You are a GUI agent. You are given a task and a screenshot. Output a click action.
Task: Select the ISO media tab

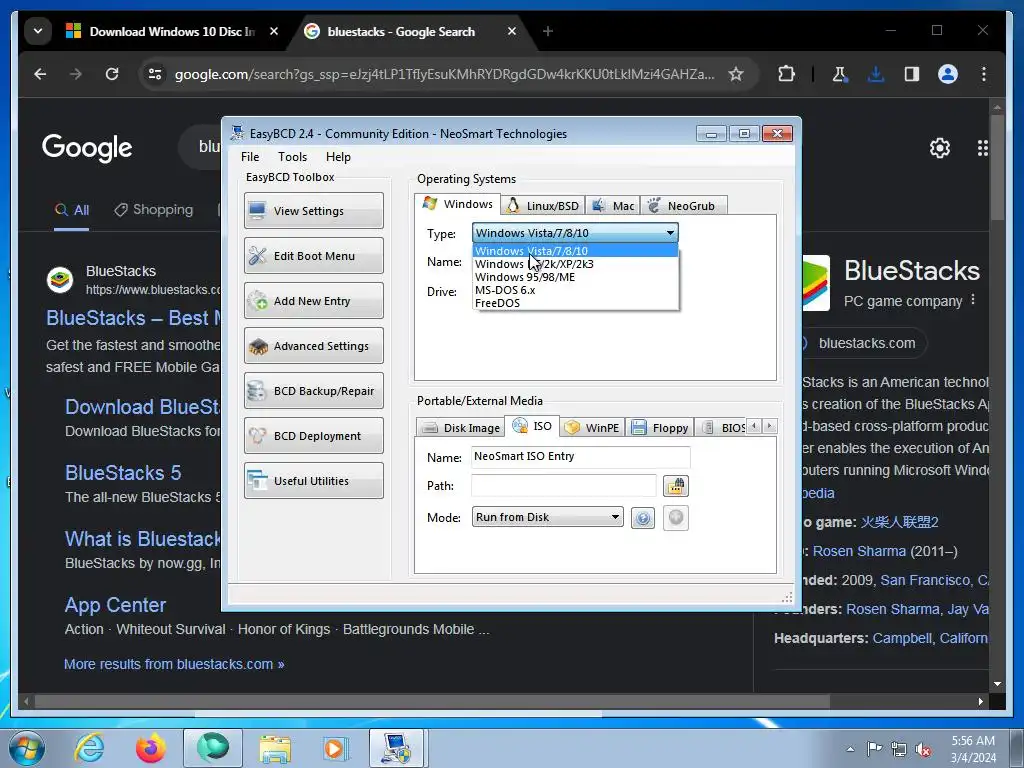click(x=532, y=426)
